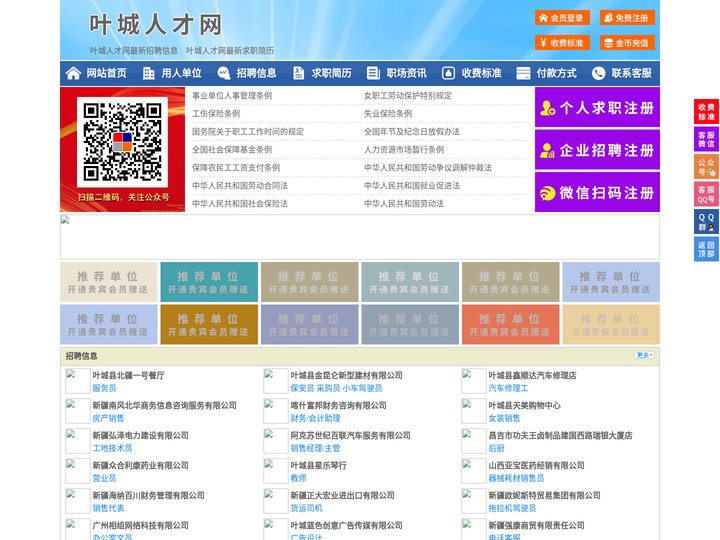720x540 pixels.
Task: Click the 客服QQ号 pink side icon
Action: pos(706,194)
